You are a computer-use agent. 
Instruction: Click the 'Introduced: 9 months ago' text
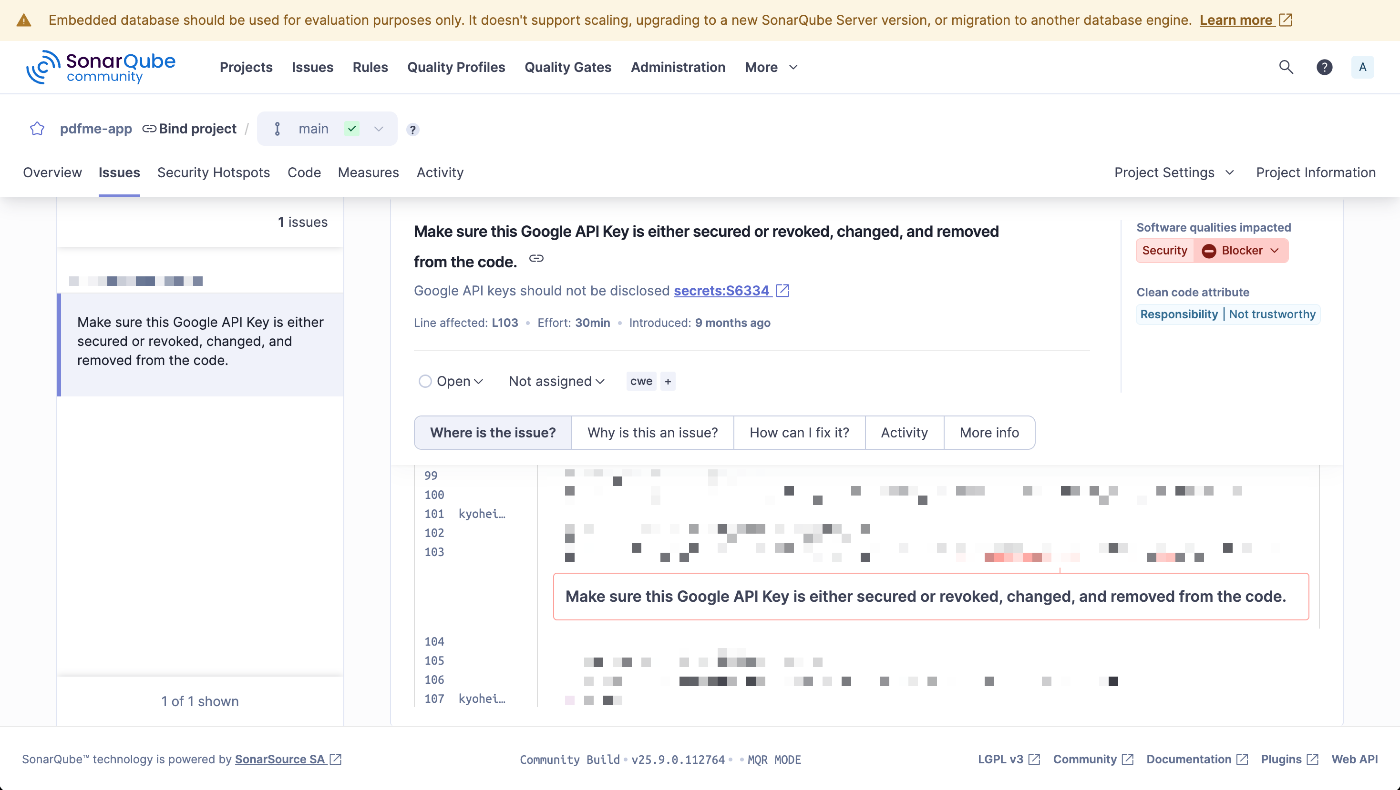(700, 323)
